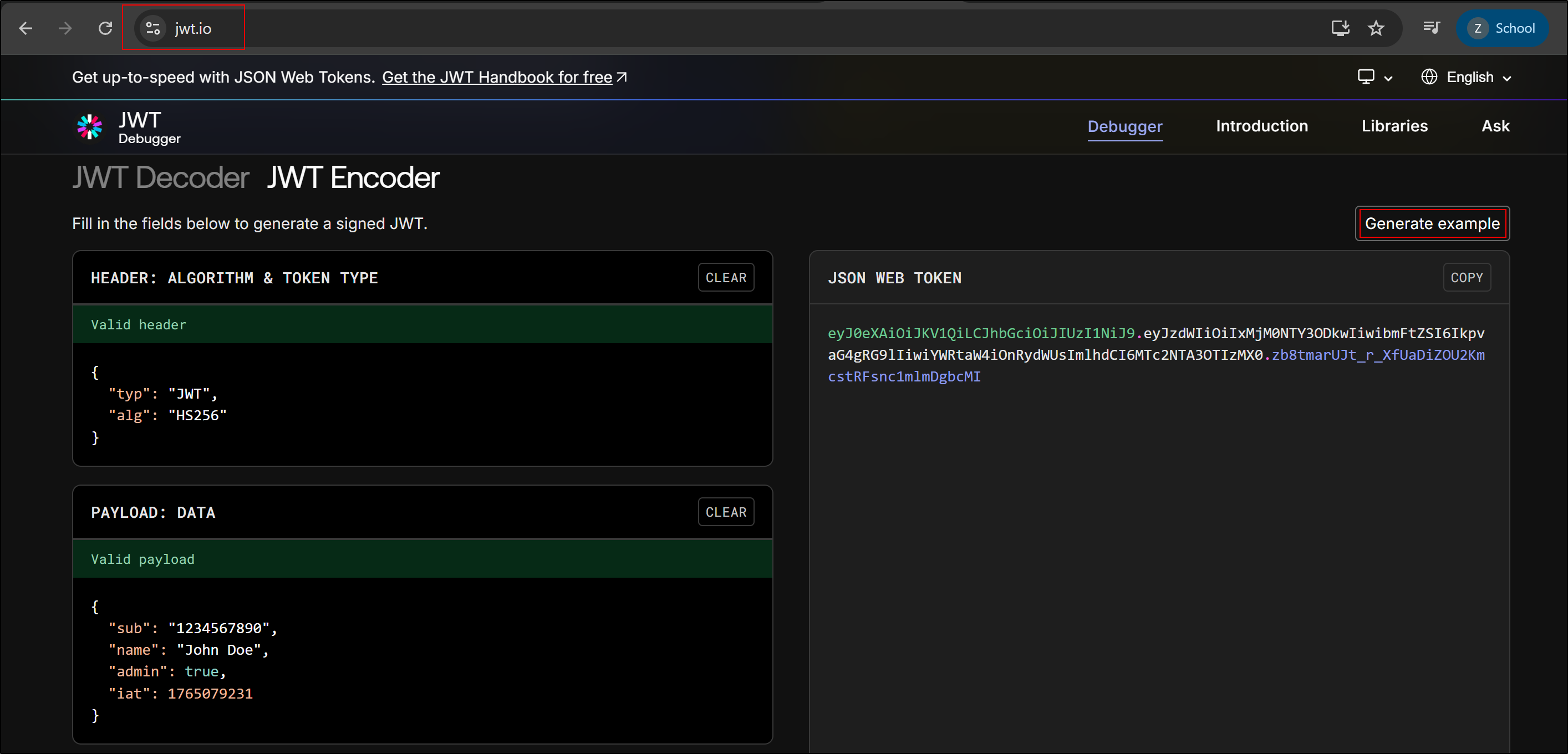1568x754 pixels.
Task: Install jwt.io as an app
Action: (x=1340, y=28)
